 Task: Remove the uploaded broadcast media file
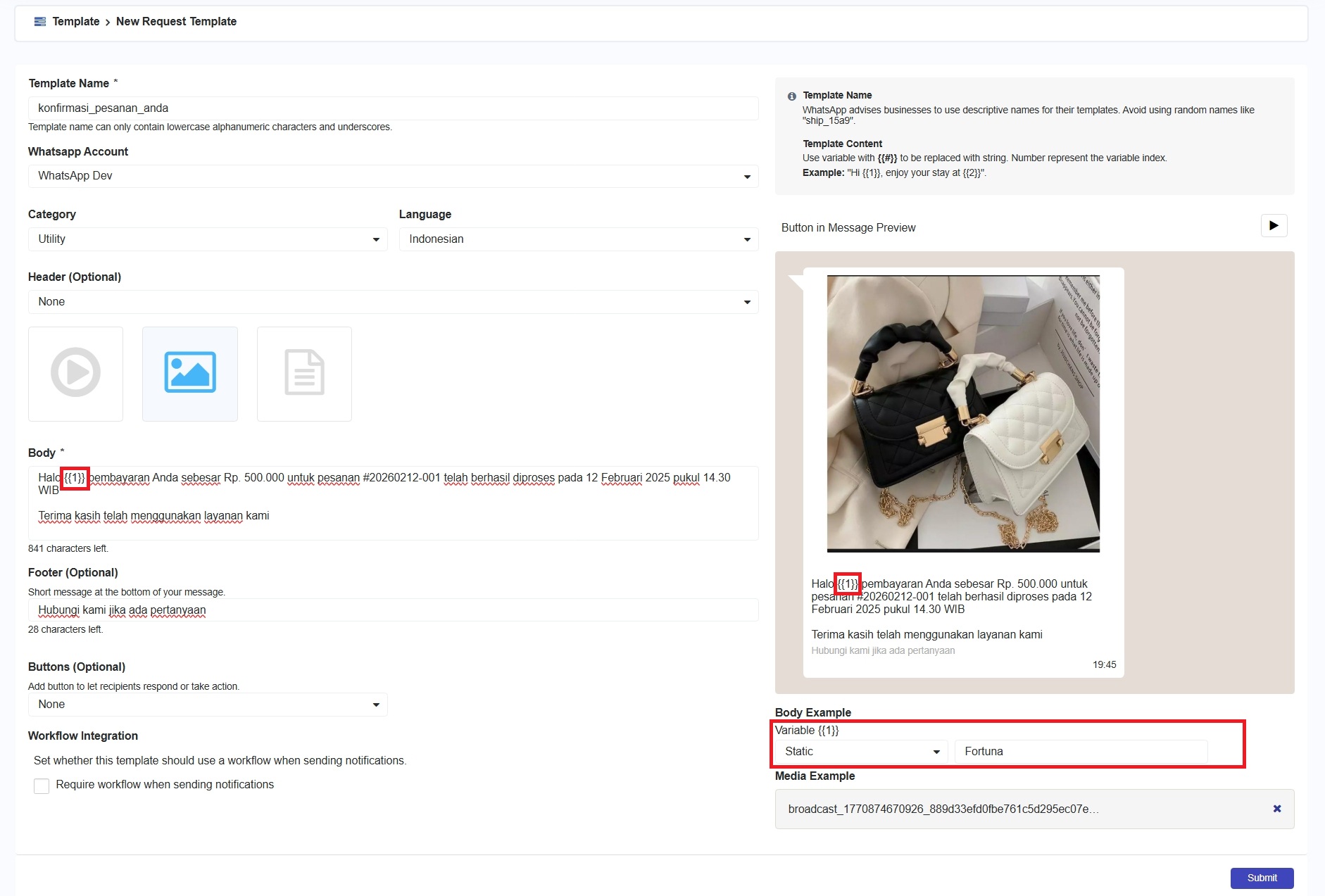pos(1276,809)
